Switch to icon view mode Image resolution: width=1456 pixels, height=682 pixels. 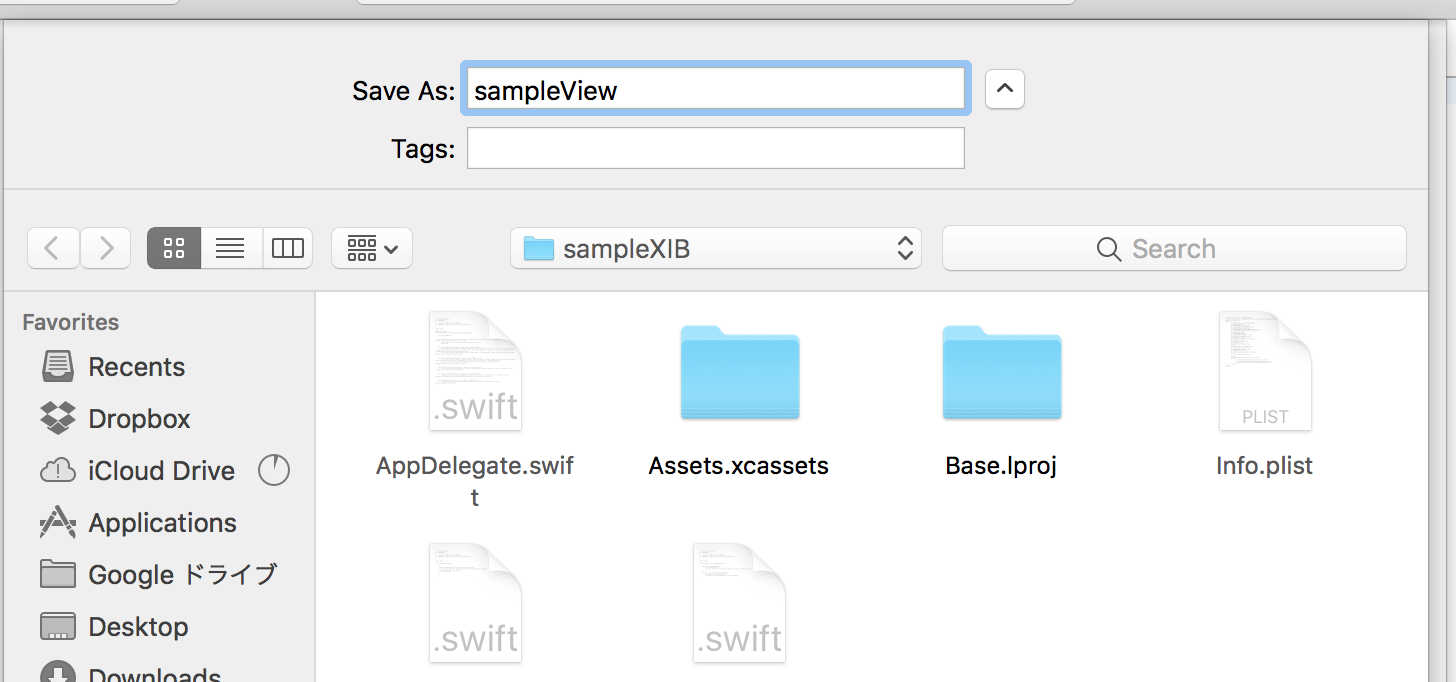pyautogui.click(x=173, y=248)
